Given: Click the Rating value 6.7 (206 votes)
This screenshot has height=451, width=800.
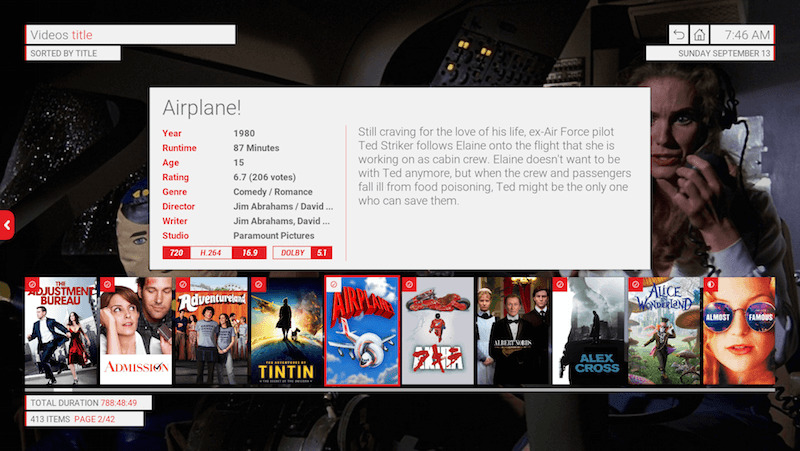Looking at the screenshot, I should click(264, 177).
